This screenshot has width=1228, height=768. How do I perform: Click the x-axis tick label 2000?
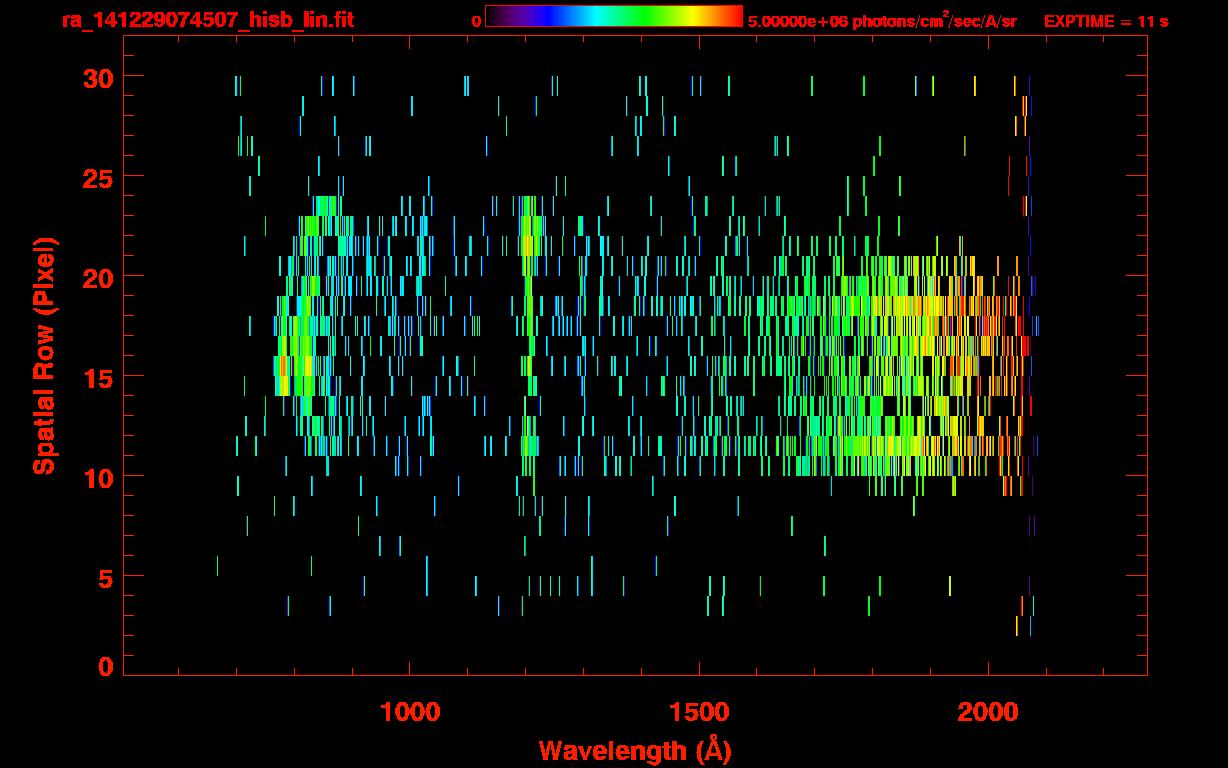click(988, 712)
